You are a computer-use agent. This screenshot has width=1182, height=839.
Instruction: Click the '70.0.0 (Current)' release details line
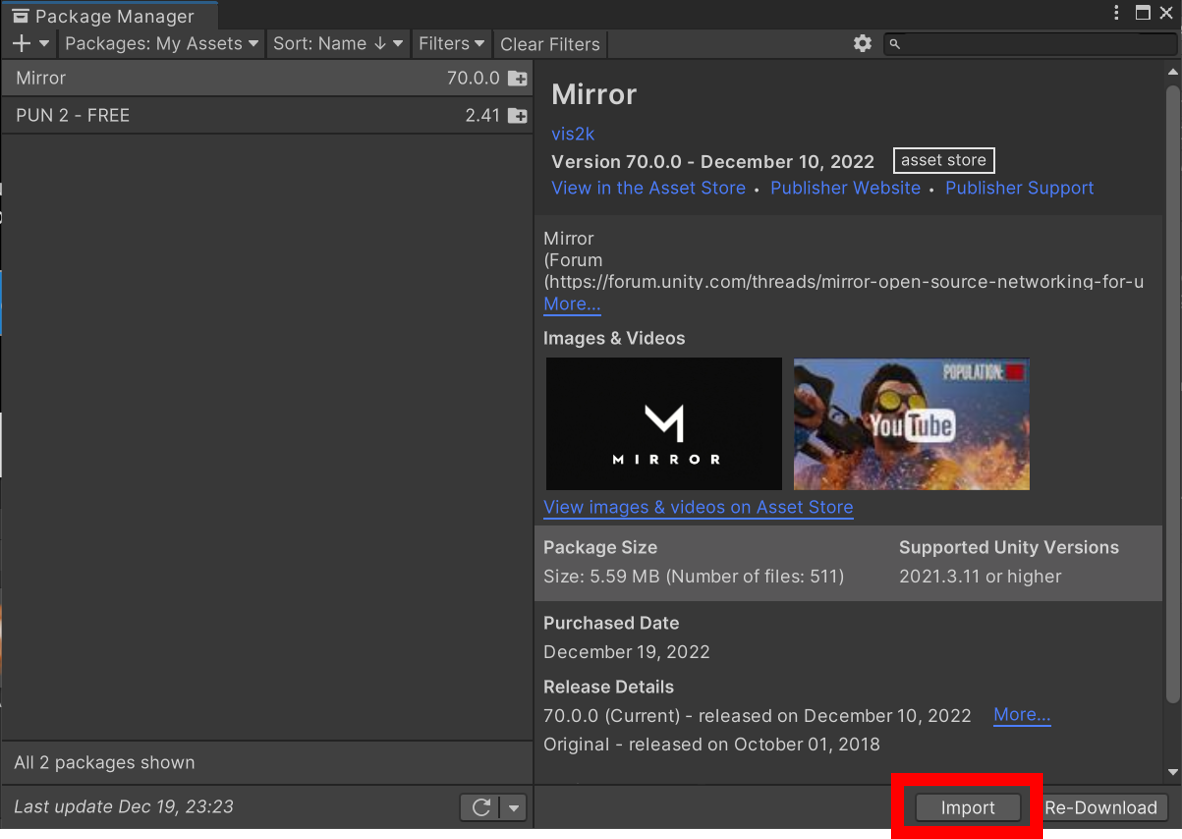coord(757,715)
